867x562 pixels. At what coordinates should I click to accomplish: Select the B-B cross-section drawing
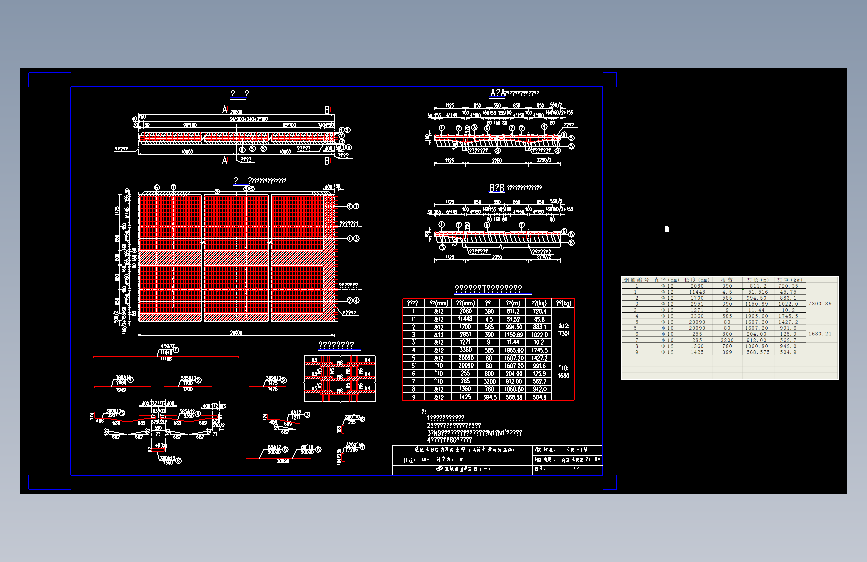(x=501, y=230)
